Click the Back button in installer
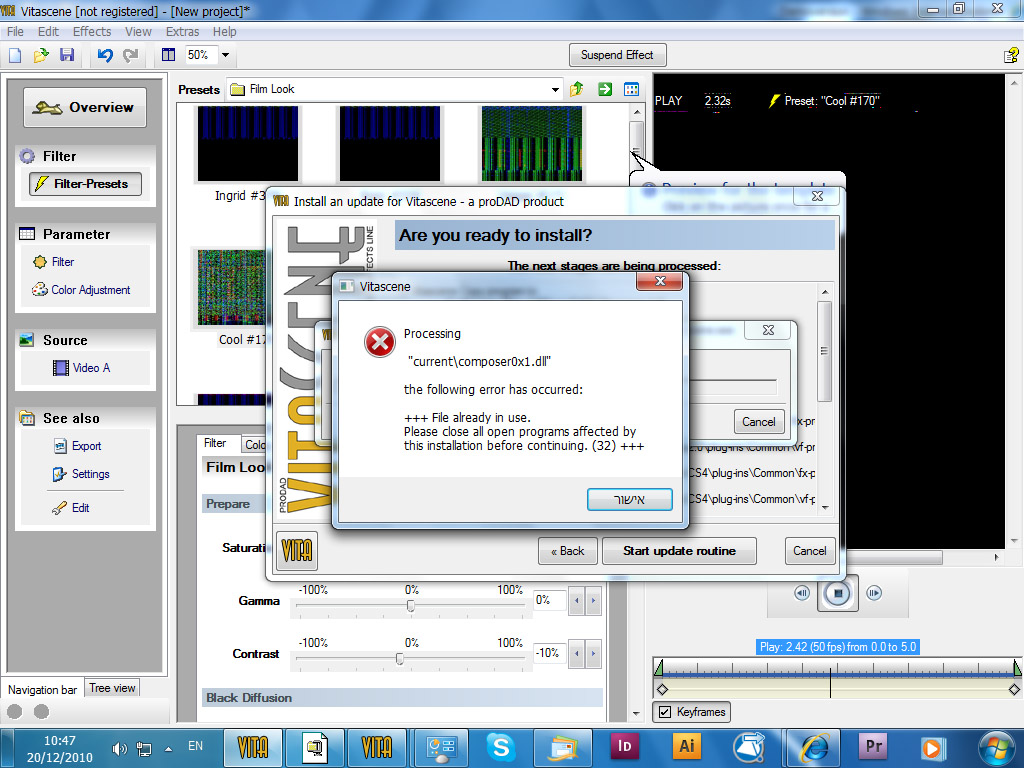This screenshot has height=768, width=1024. point(568,551)
